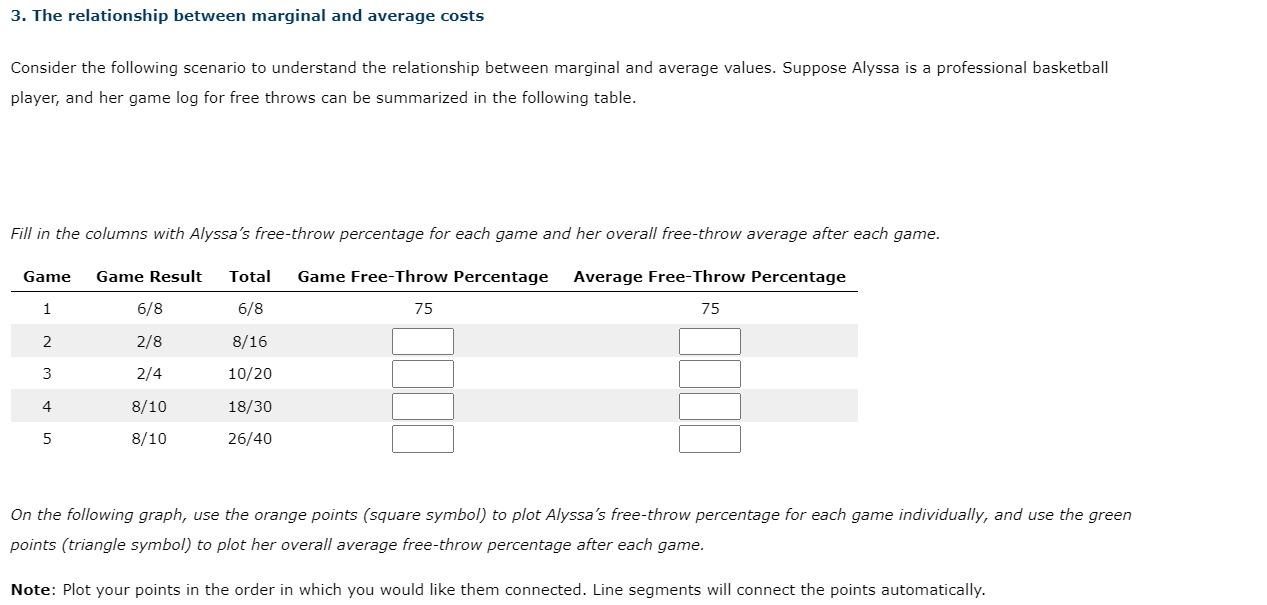Click Game 2 average free-throw percentage input box
This screenshot has height=605, width=1267.
click(x=709, y=341)
